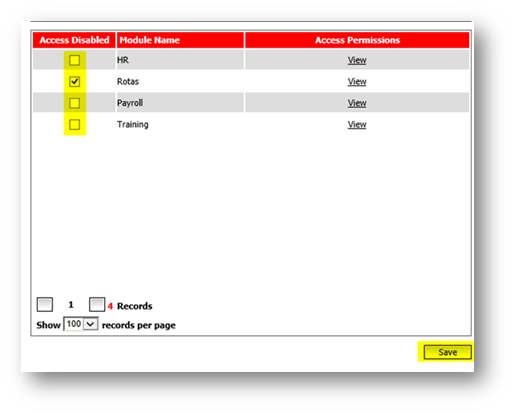Open View permissions for Rotas
Viewport: 516px width, 414px height.
(357, 82)
